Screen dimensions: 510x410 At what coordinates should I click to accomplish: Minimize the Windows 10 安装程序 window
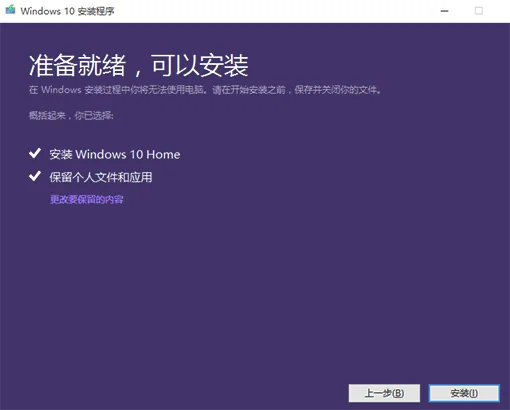pos(444,11)
